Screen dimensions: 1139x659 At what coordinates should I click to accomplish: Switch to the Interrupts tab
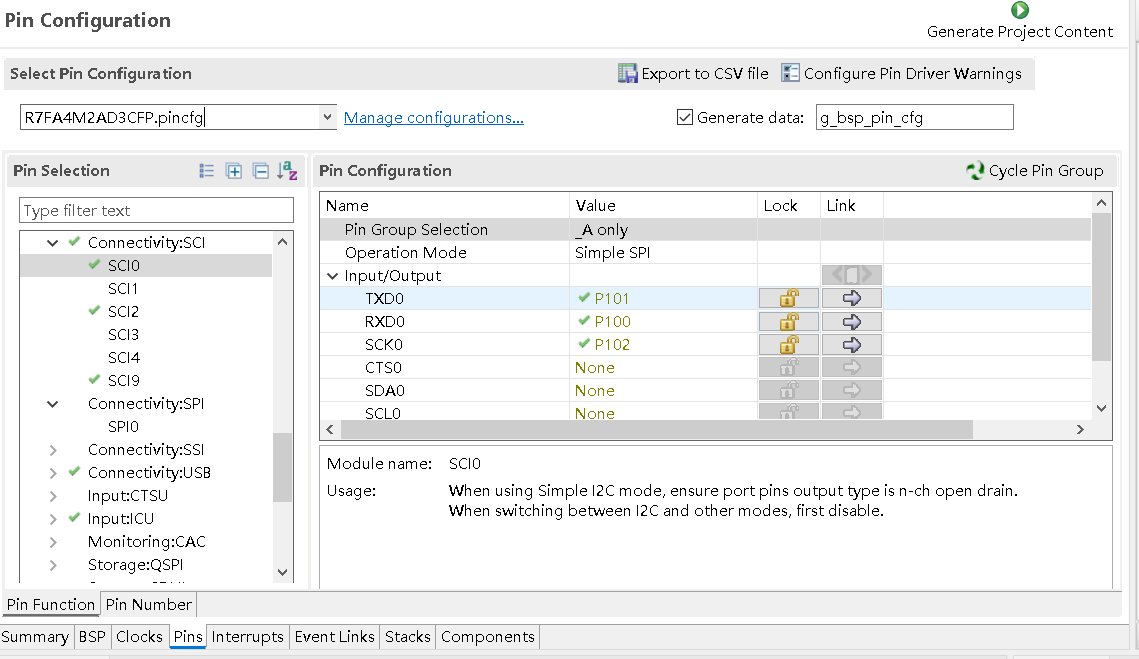248,636
